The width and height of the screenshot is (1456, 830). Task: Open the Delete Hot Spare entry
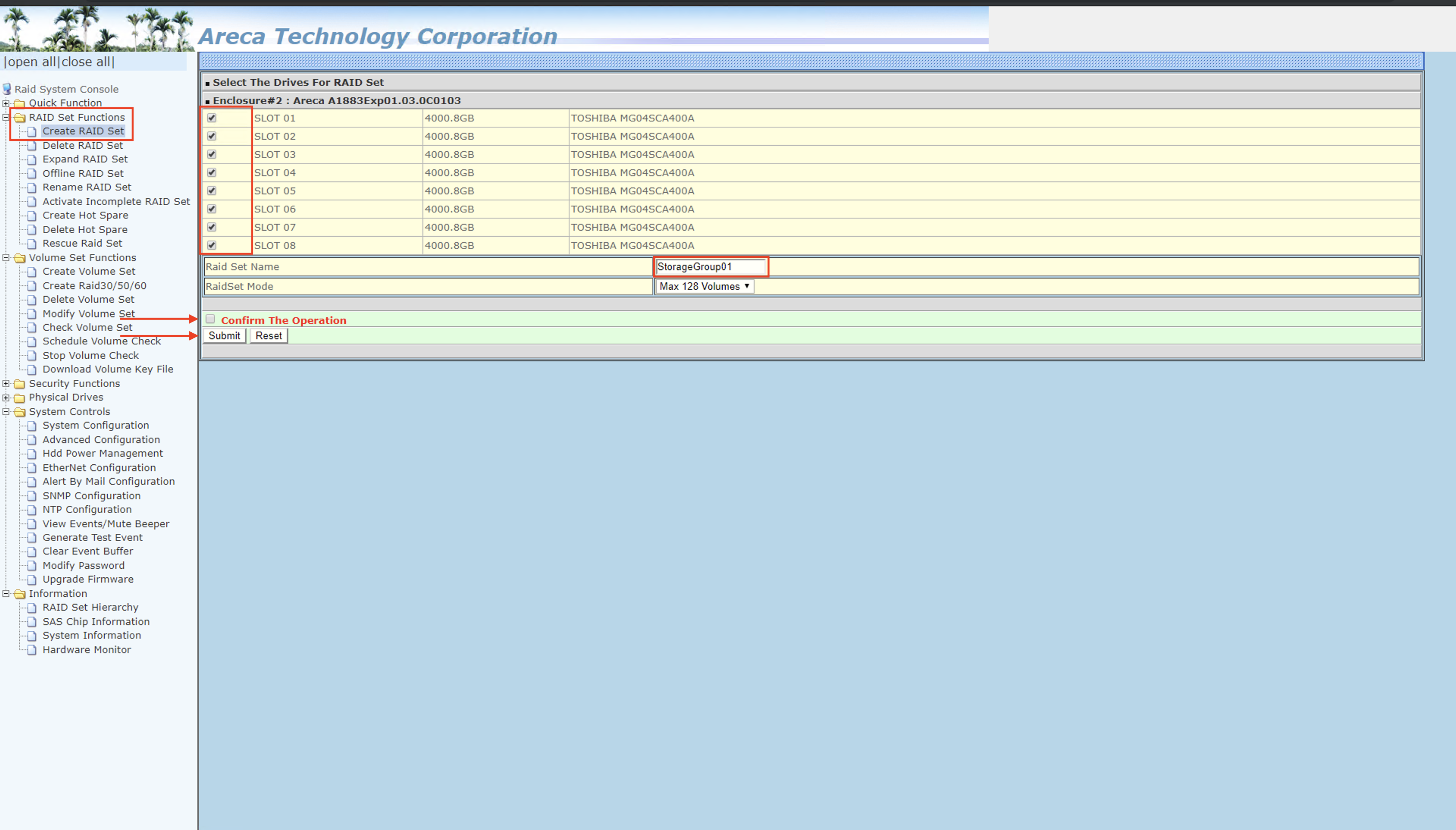click(85, 230)
